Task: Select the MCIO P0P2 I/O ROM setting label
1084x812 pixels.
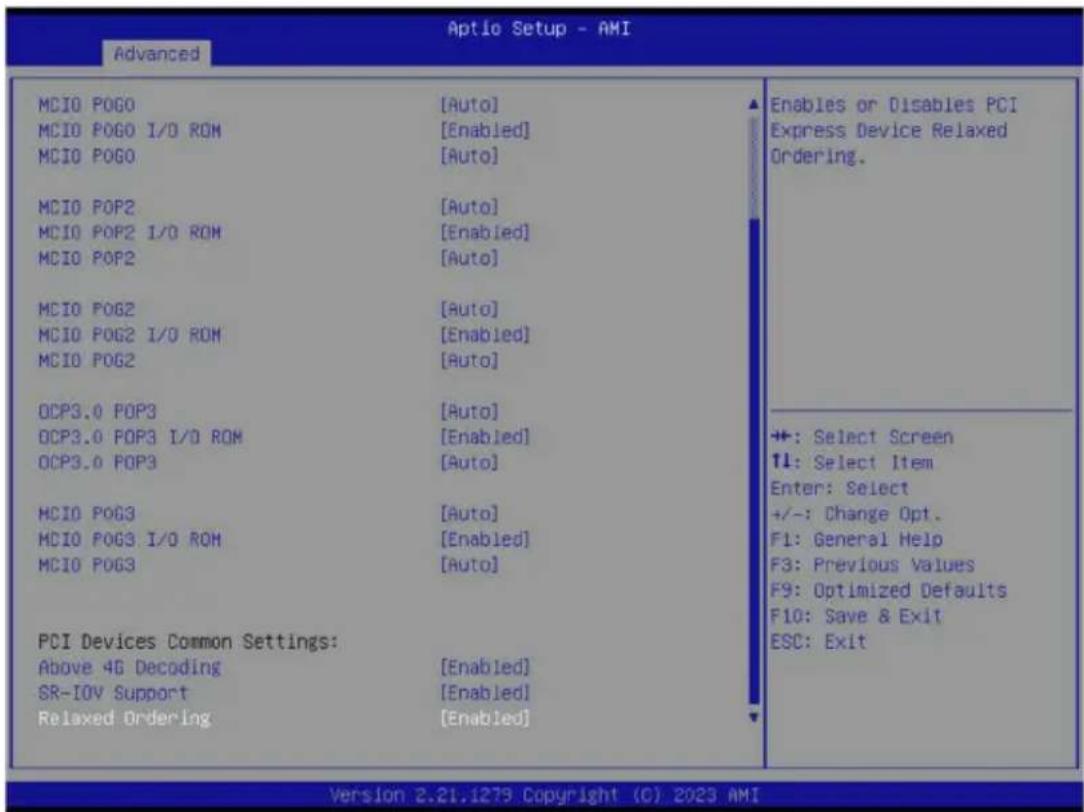Action: tap(129, 233)
